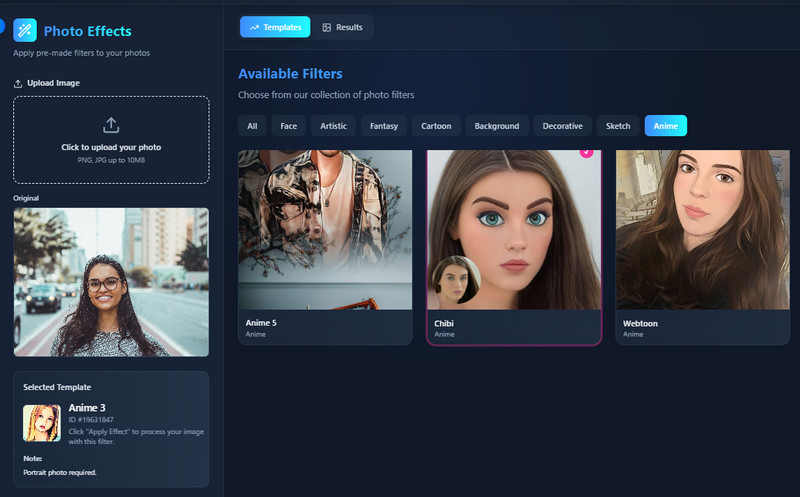Click the Anime 5 card title text
The image size is (800, 497).
point(261,323)
